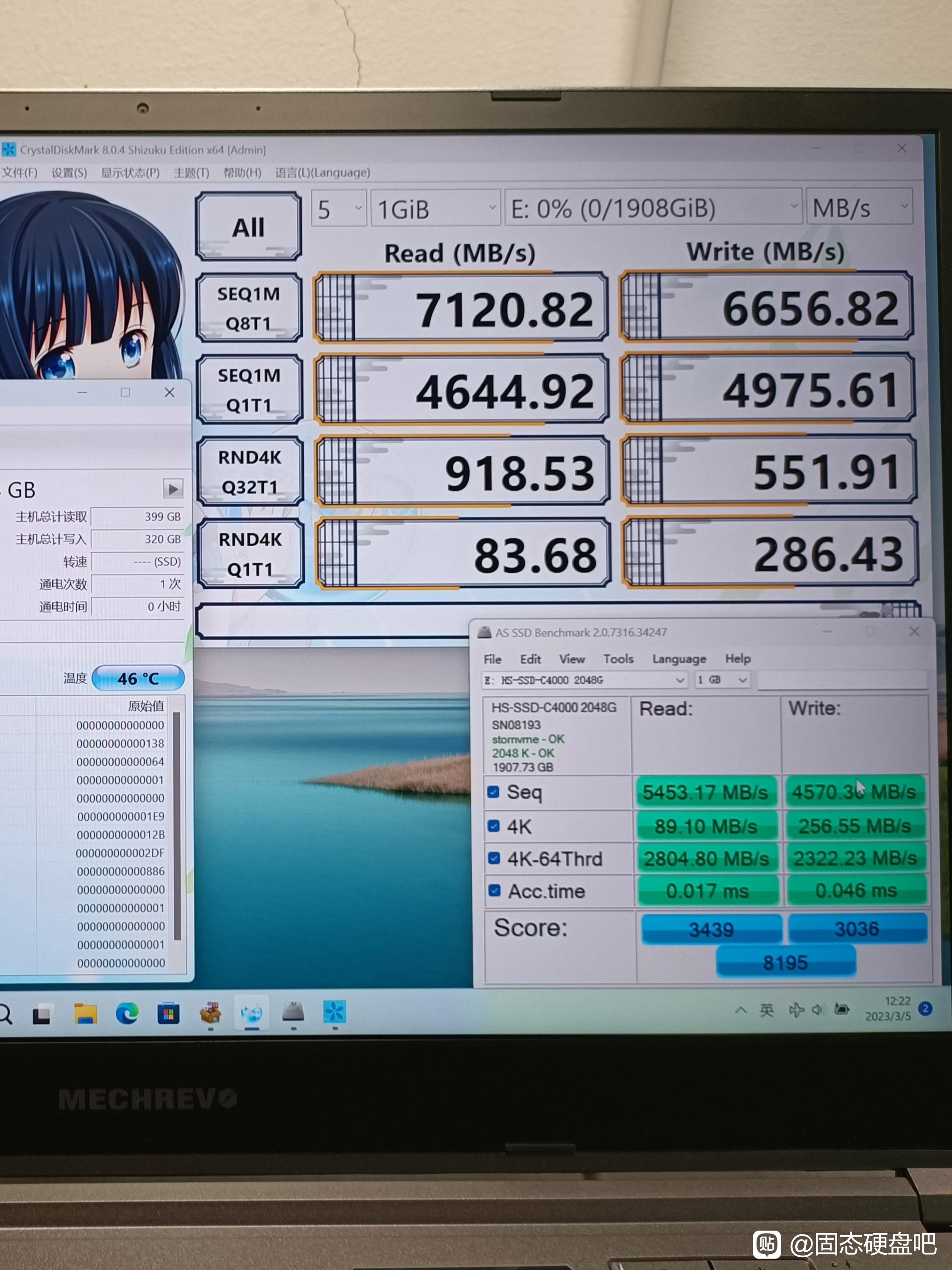This screenshot has height=1270, width=952.
Task: Open AS SSD size dropdown 1 GB
Action: click(x=721, y=680)
